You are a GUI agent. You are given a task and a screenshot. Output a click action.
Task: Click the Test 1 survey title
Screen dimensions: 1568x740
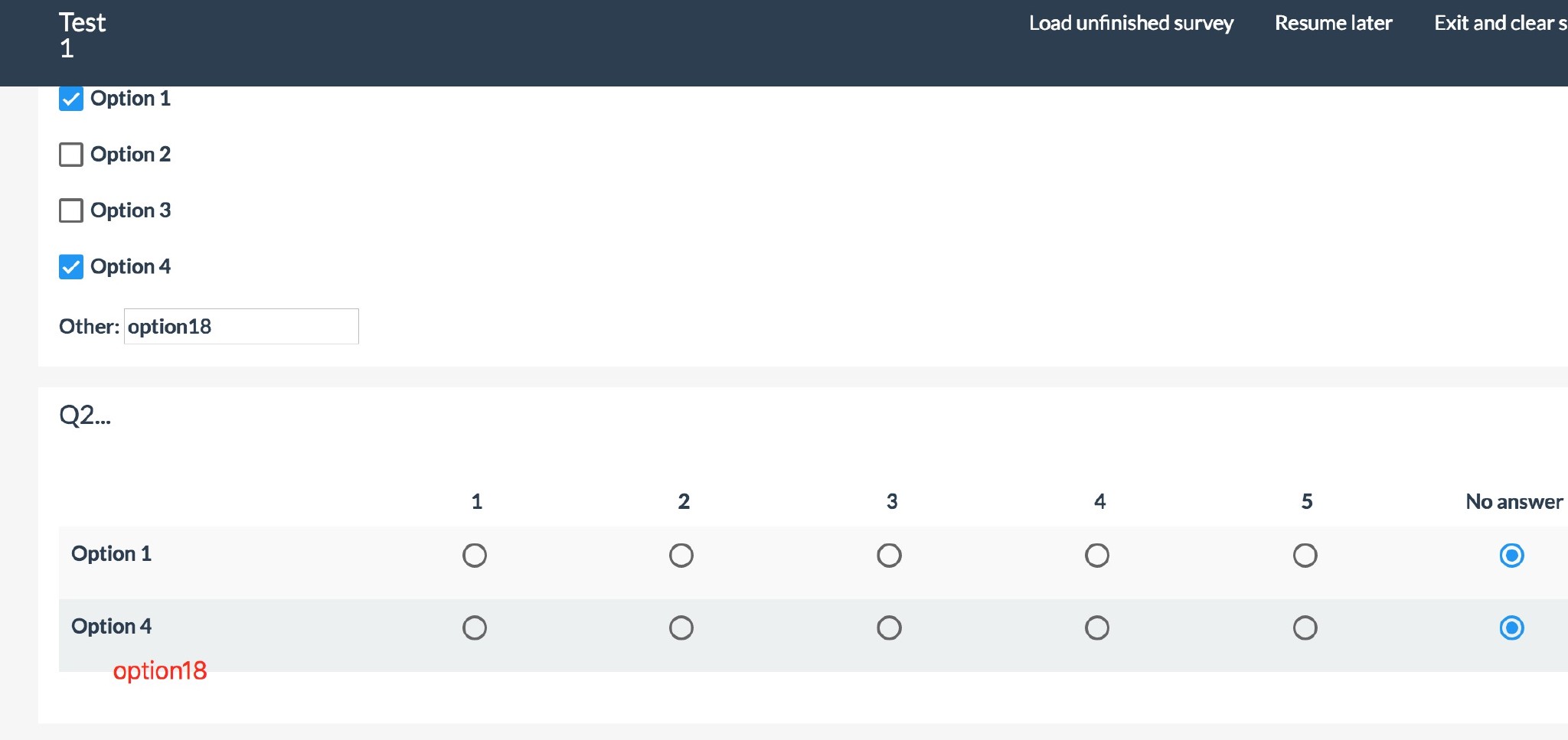82,34
